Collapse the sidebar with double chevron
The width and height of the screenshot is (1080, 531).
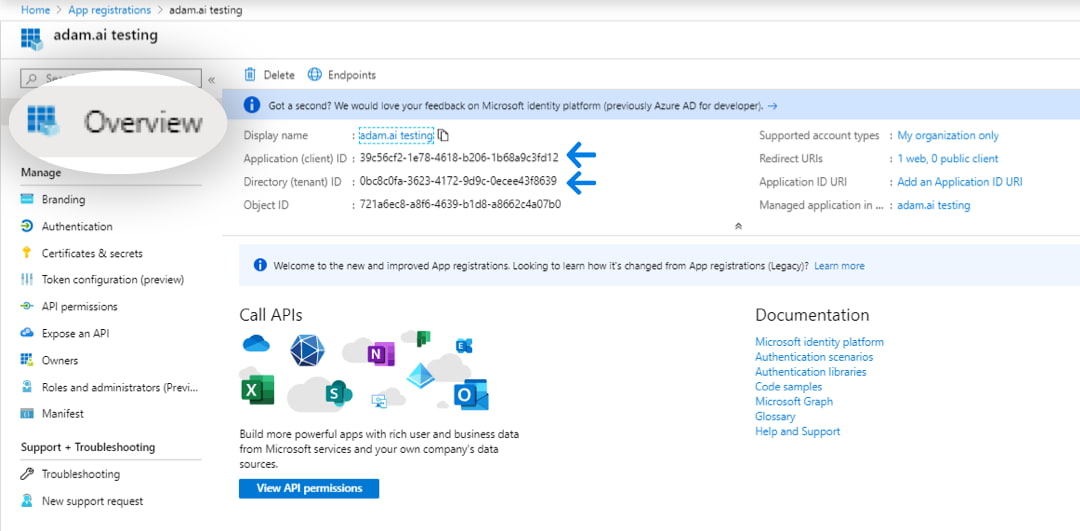pos(211,80)
